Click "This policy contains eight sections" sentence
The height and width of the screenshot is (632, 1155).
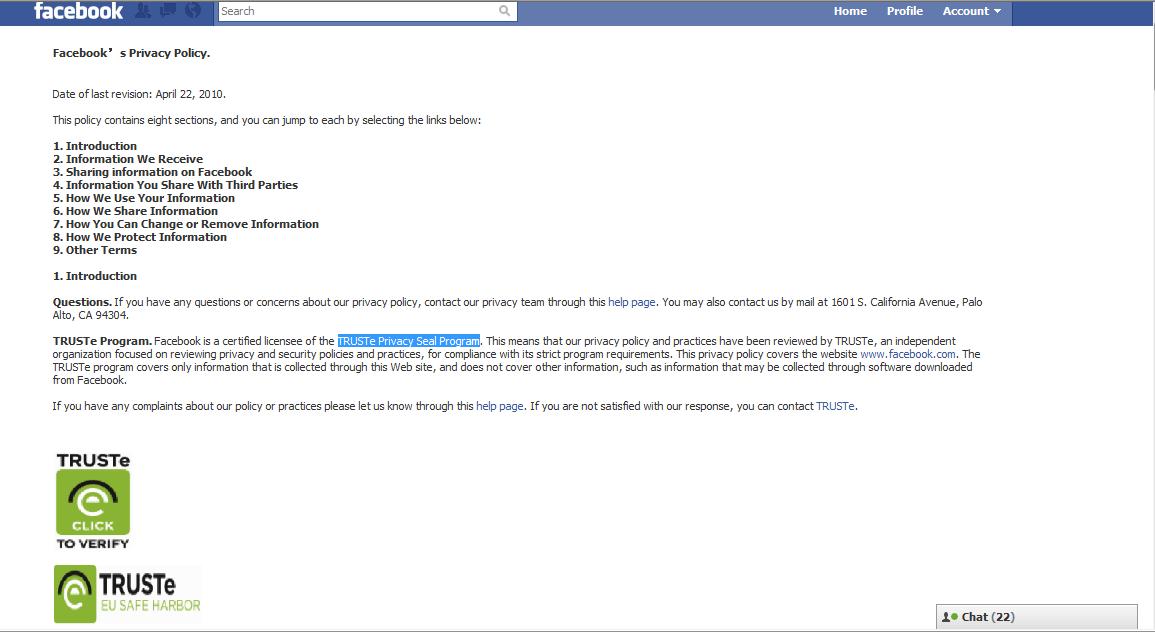click(x=267, y=120)
